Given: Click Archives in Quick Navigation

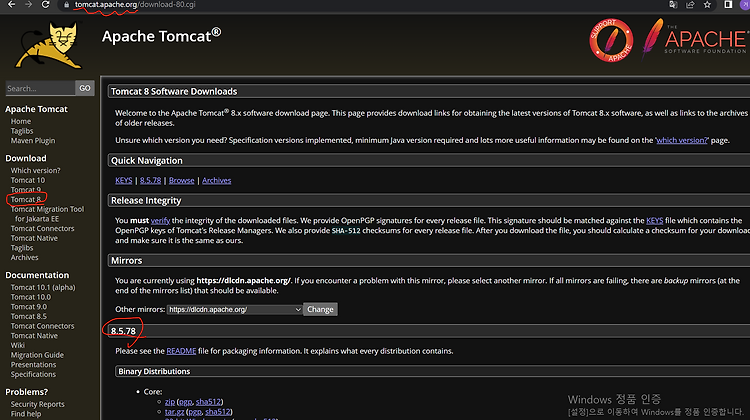Looking at the screenshot, I should pyautogui.click(x=216, y=180).
